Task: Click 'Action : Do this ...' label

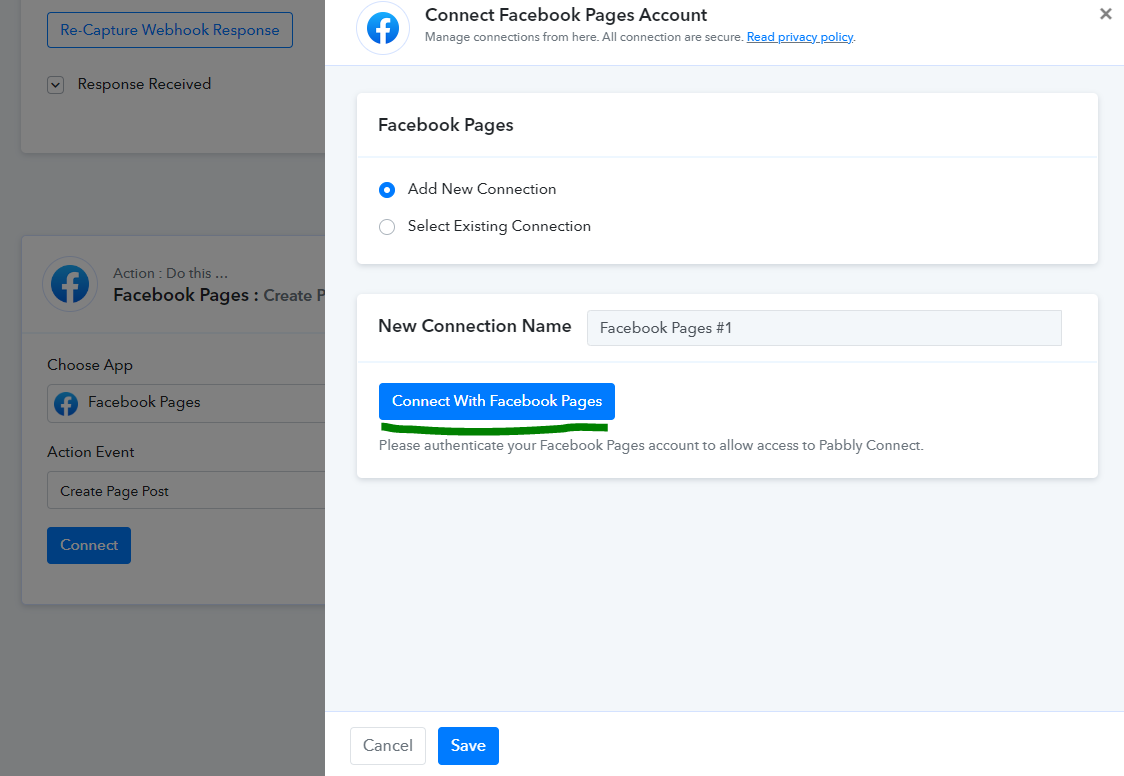Action: click(171, 273)
